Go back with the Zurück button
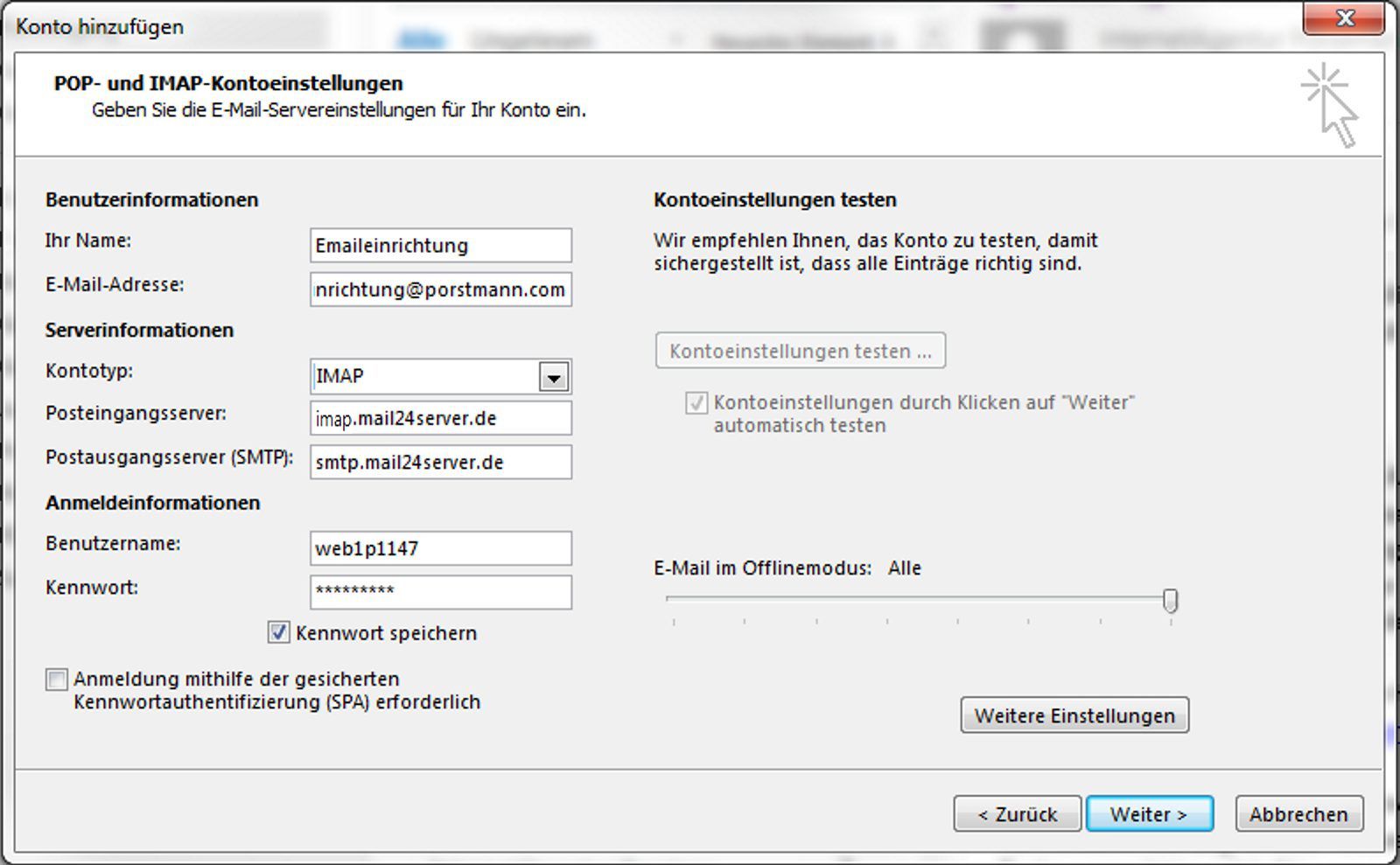Image resolution: width=1400 pixels, height=865 pixels. pyautogui.click(x=1017, y=814)
